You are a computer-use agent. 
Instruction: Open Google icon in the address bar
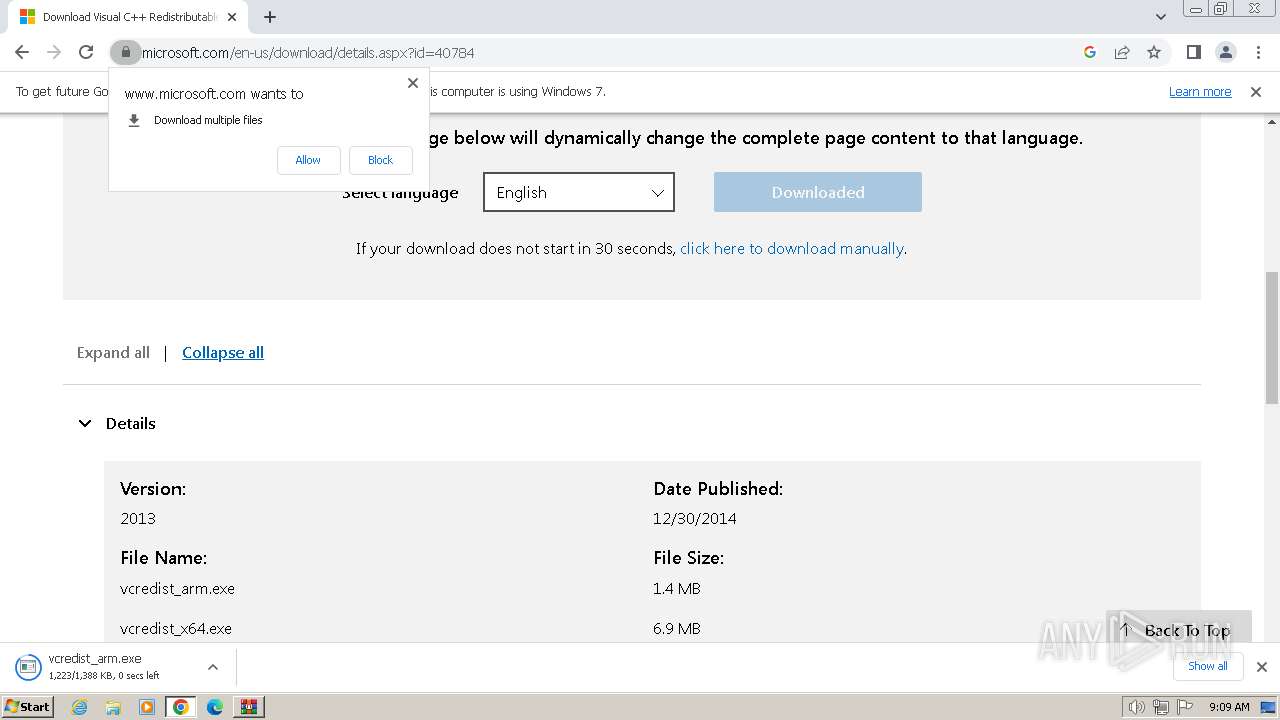[x=1090, y=52]
